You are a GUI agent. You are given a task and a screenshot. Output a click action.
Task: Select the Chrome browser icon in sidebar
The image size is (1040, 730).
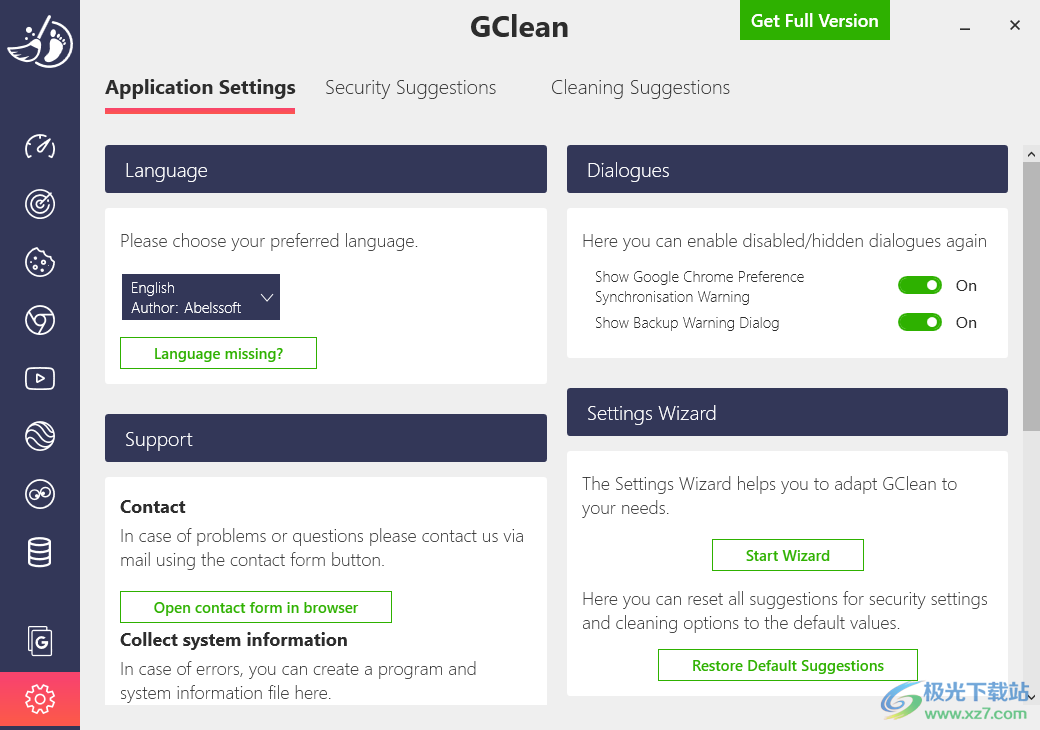tap(40, 320)
